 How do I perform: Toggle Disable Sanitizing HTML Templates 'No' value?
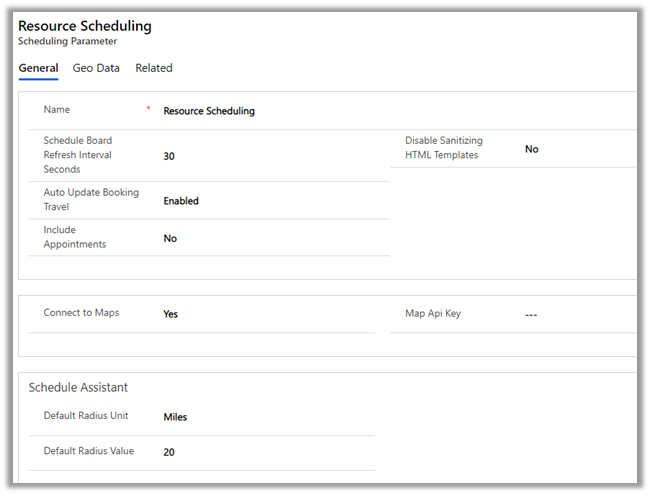coord(531,149)
